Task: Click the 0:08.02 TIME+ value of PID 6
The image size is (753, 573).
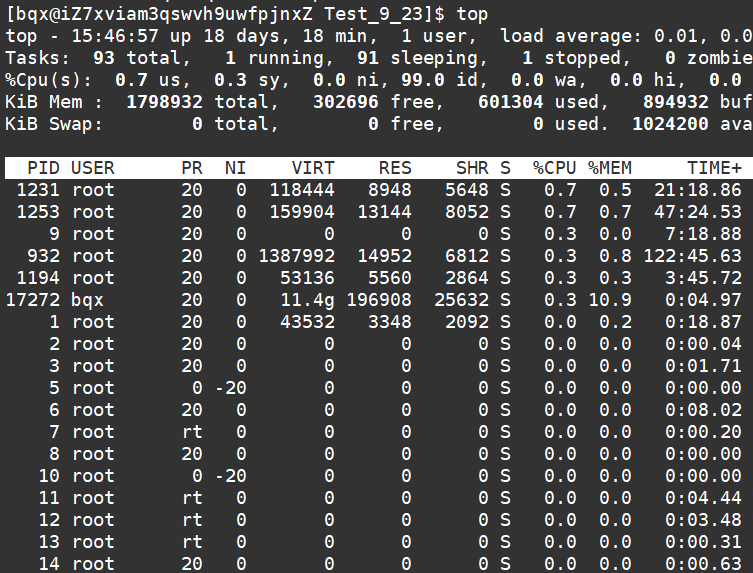Action: [703, 410]
